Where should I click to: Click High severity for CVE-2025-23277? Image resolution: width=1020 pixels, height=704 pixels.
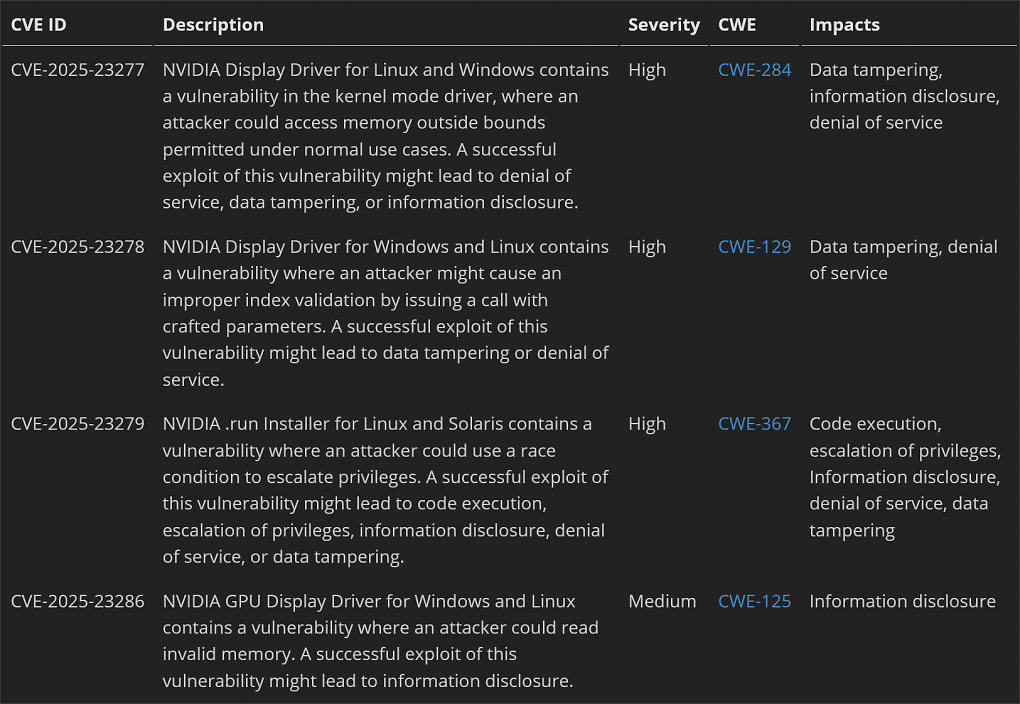click(647, 70)
